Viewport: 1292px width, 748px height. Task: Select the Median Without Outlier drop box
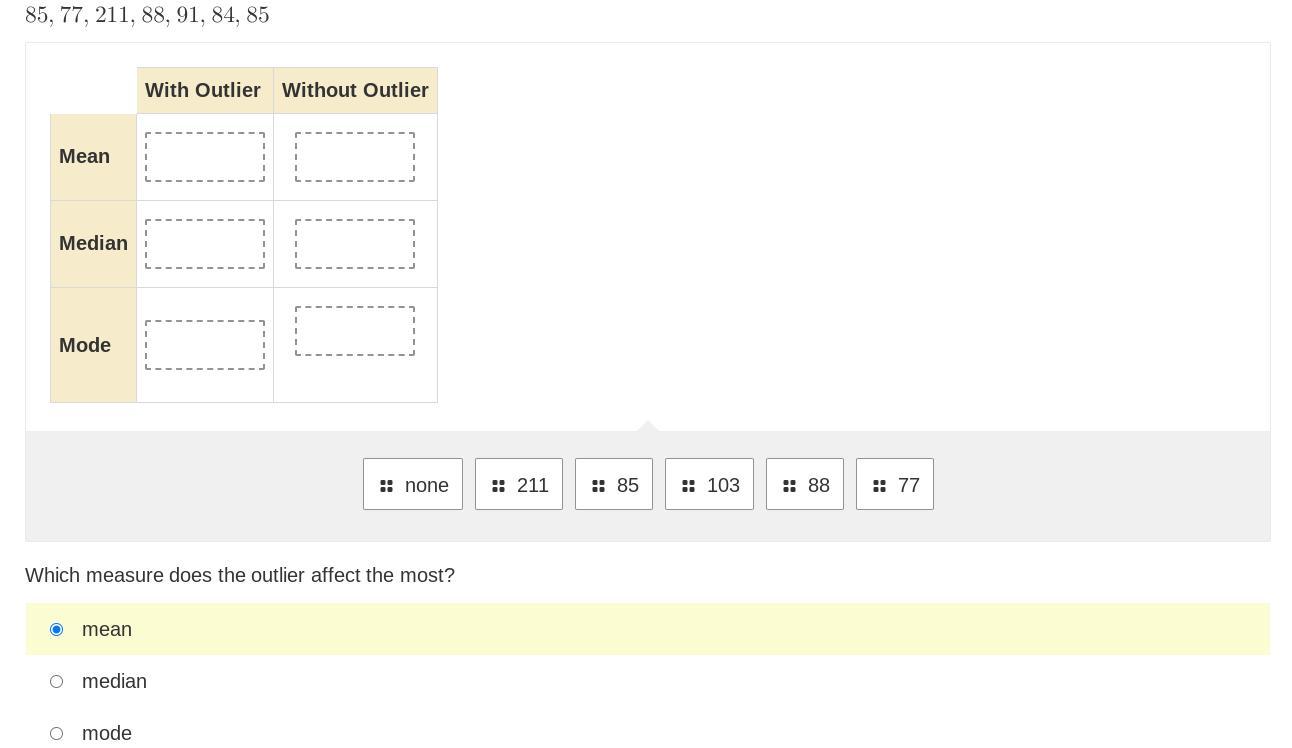(355, 244)
